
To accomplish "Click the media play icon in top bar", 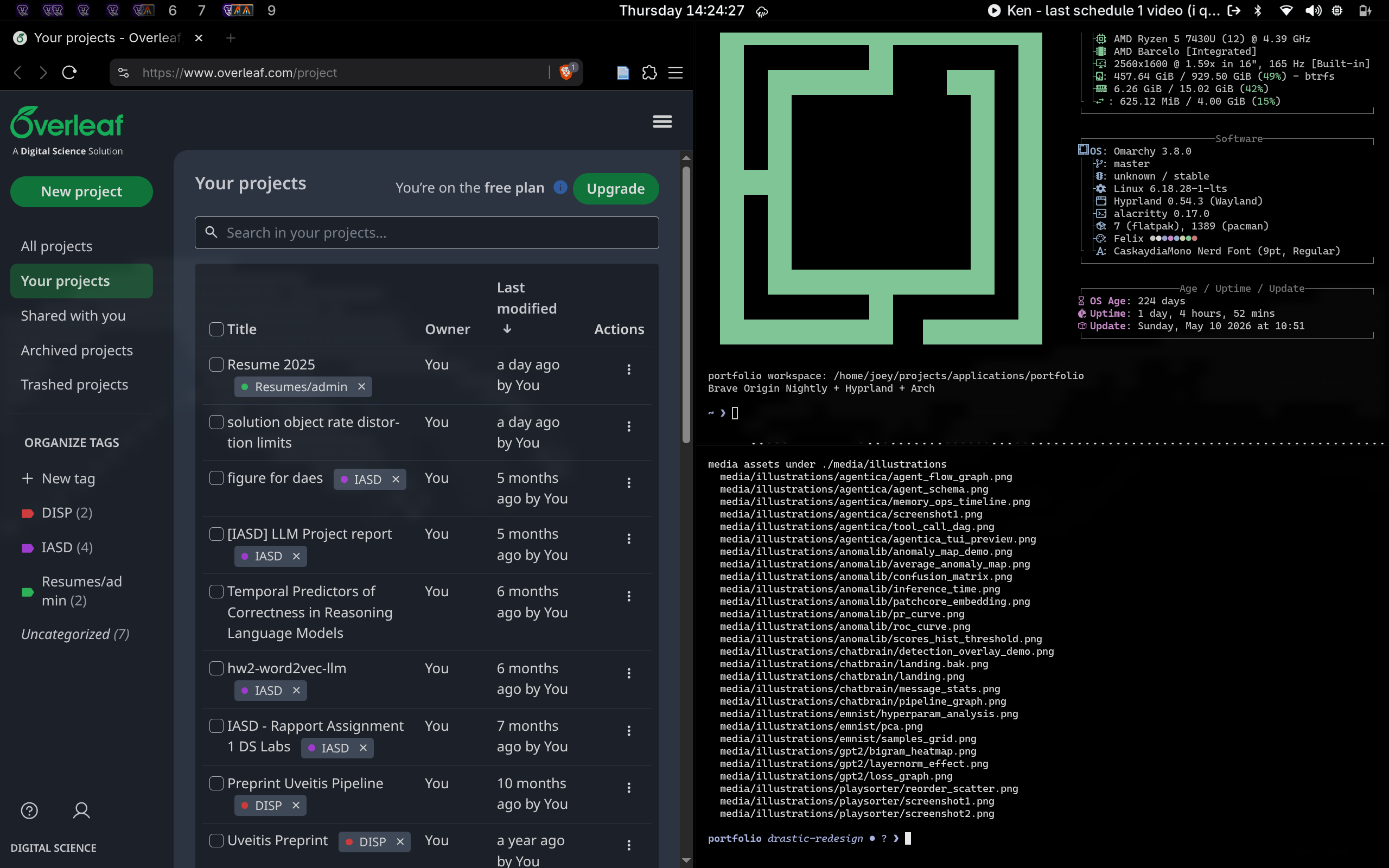I will [994, 10].
